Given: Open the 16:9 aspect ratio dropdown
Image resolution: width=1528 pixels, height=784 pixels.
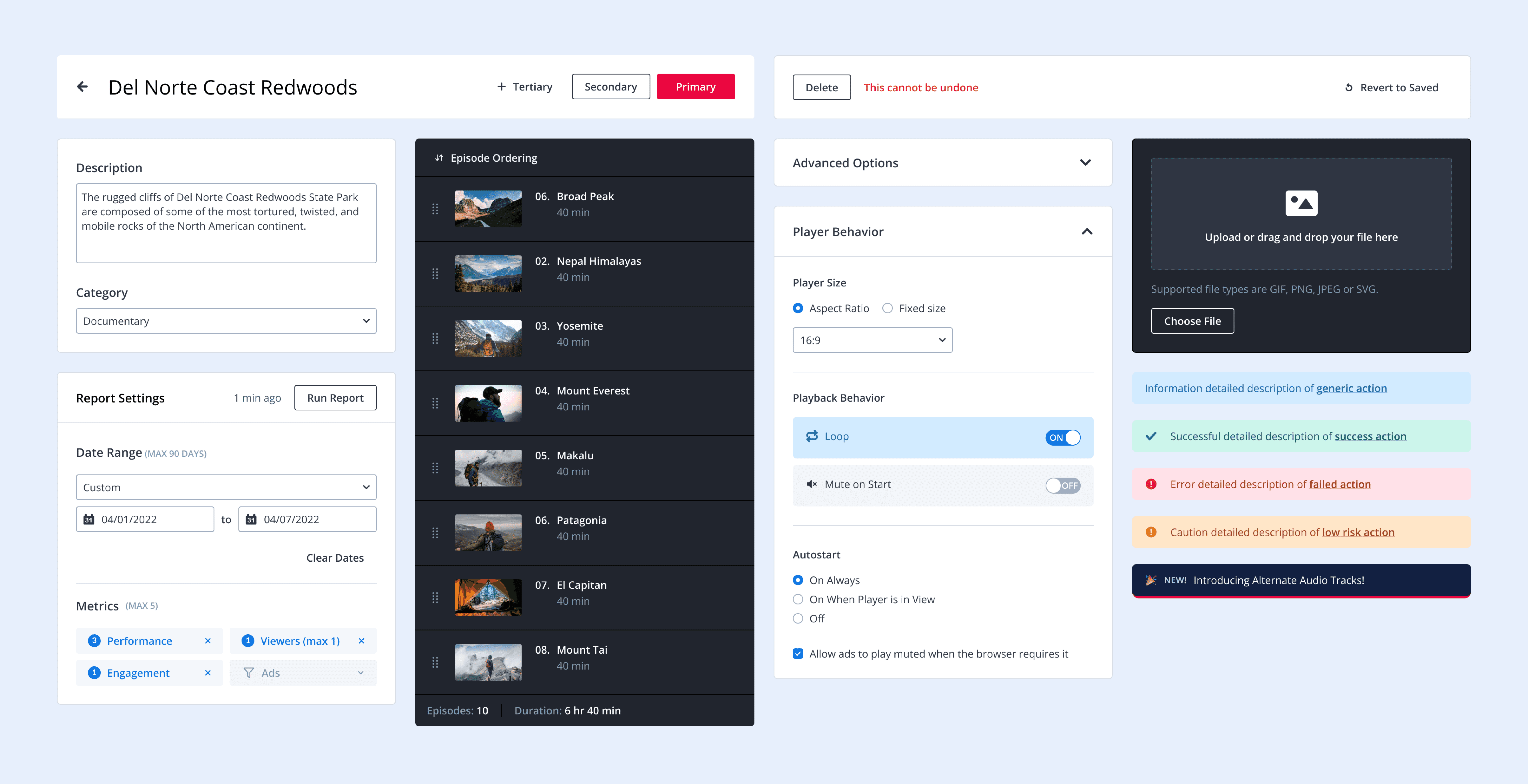Looking at the screenshot, I should pyautogui.click(x=872, y=340).
